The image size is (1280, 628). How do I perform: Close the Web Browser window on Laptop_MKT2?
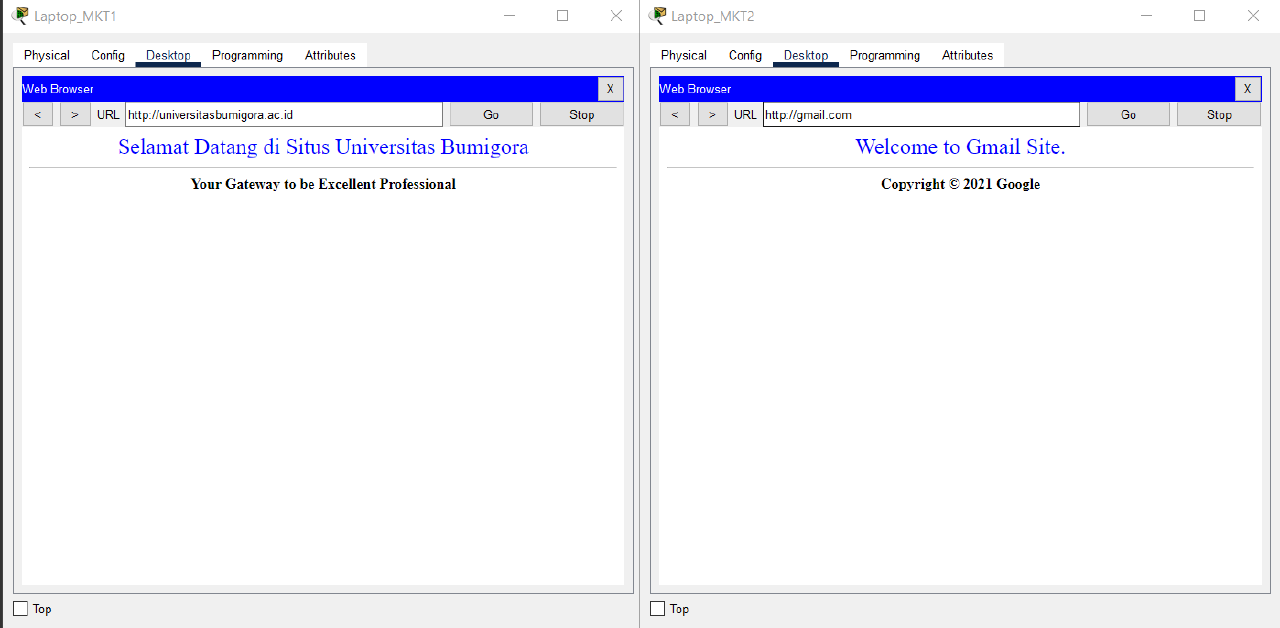point(1247,89)
